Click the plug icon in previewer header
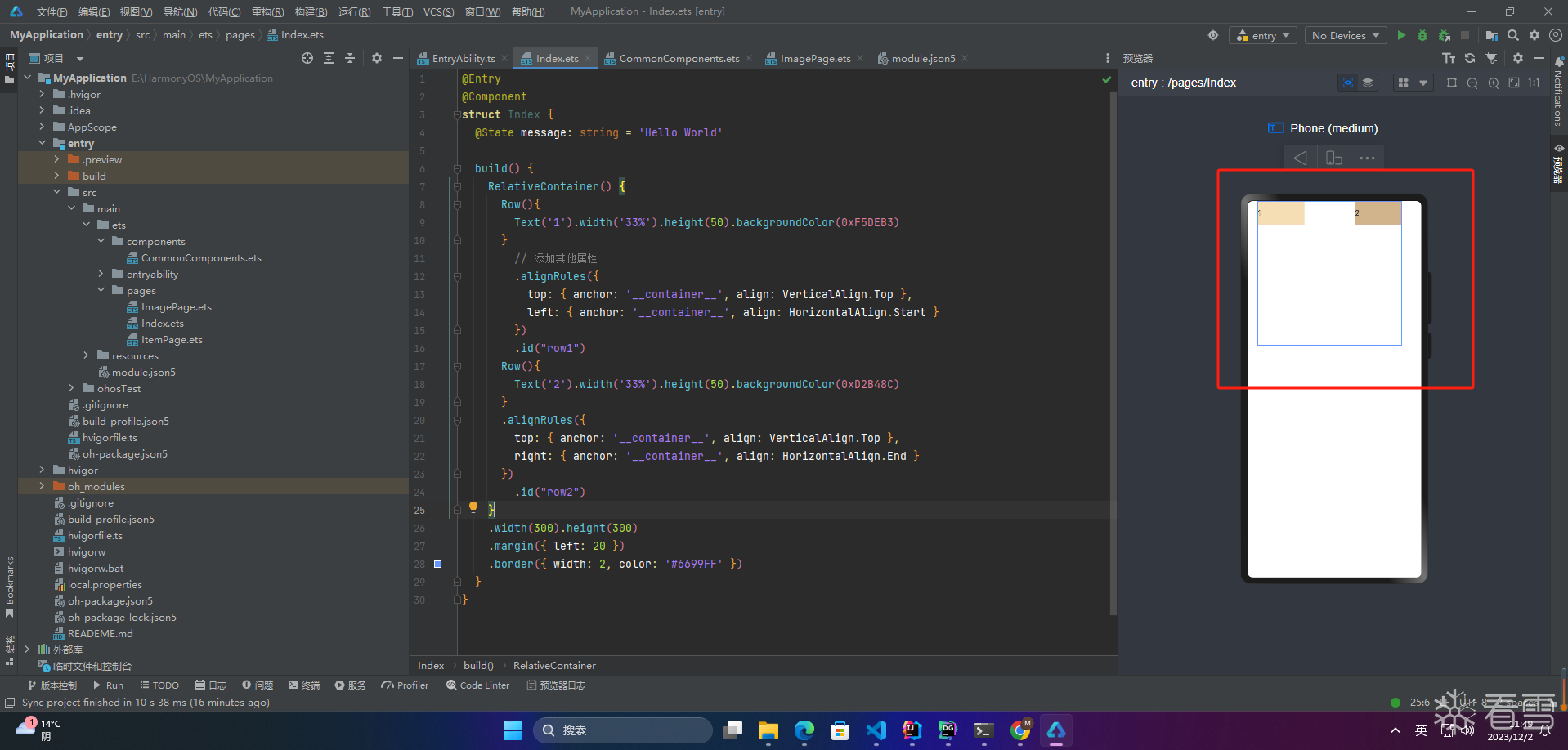The width and height of the screenshot is (1568, 750). (1491, 58)
